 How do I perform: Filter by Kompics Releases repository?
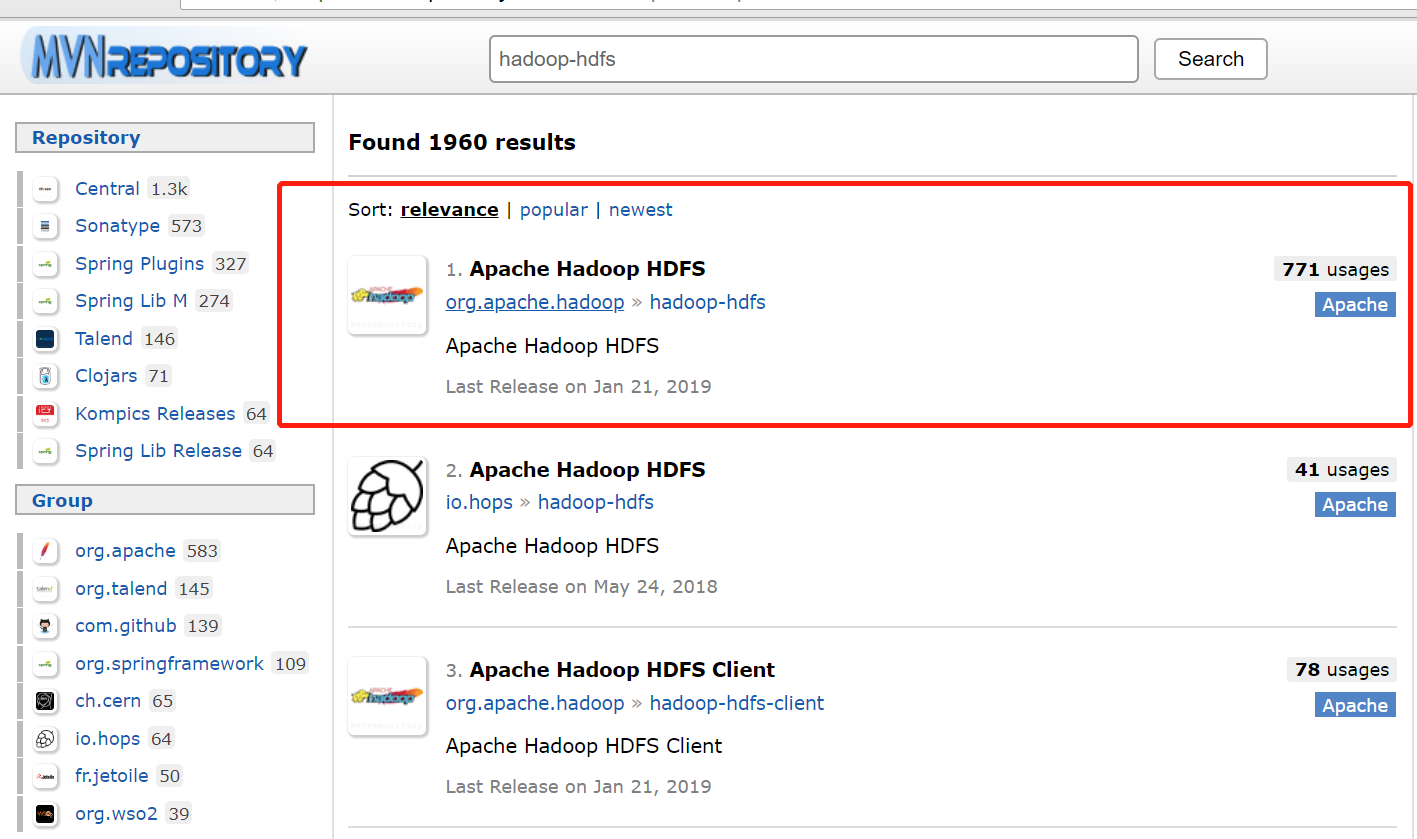pos(155,414)
